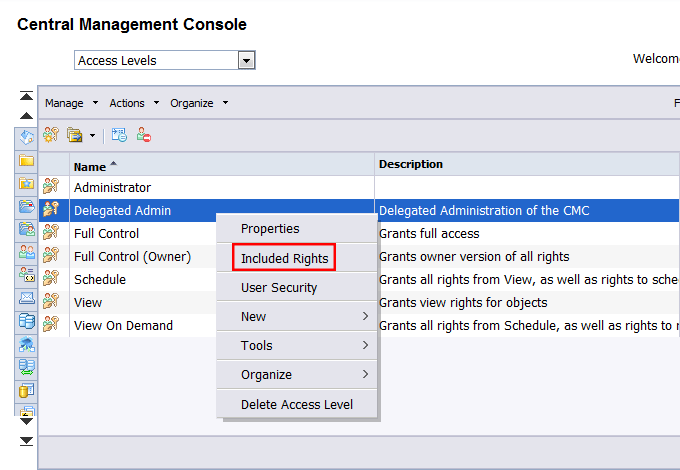Select User Security from context menu
This screenshot has height=470, width=680.
279,288
